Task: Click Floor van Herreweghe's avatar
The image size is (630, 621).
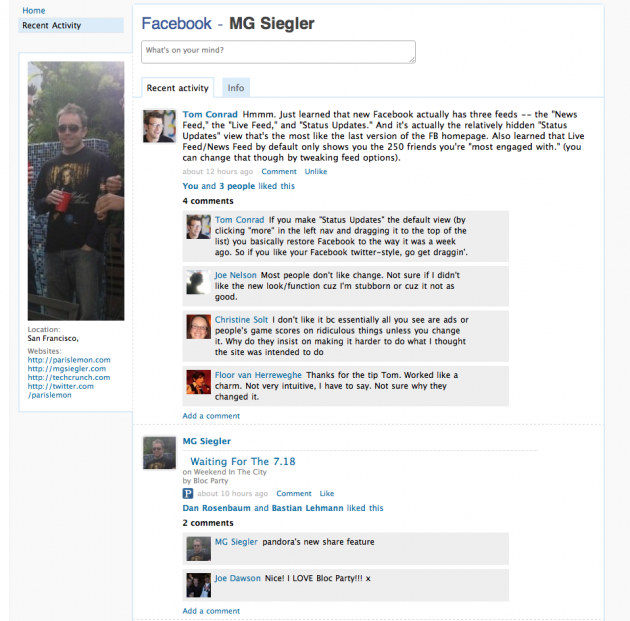Action: pos(198,382)
